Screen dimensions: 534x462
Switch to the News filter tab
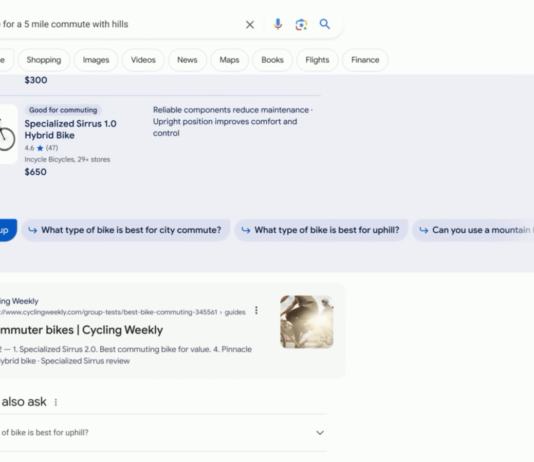coord(187,60)
